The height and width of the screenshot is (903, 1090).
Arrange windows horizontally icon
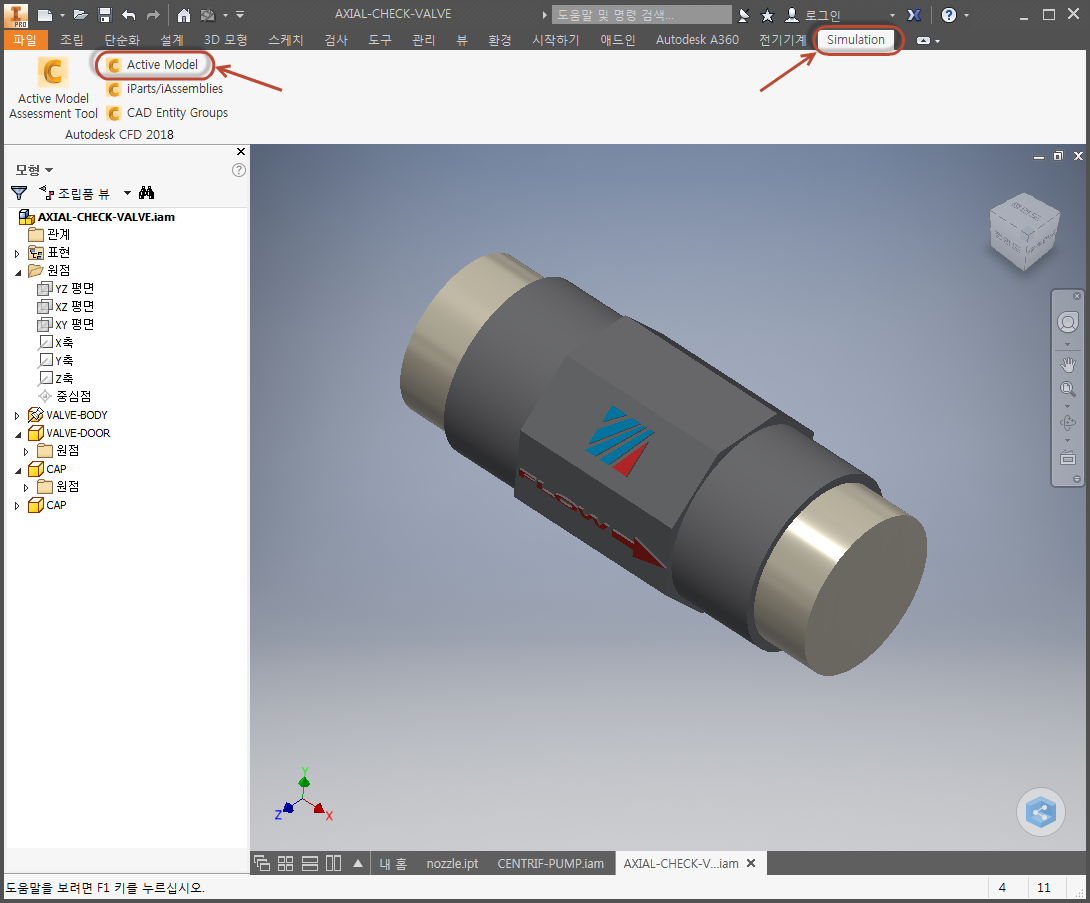[310, 863]
